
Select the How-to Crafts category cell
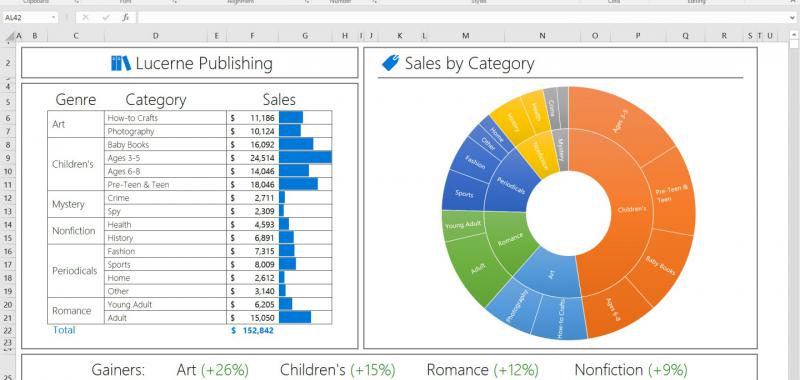pos(165,118)
